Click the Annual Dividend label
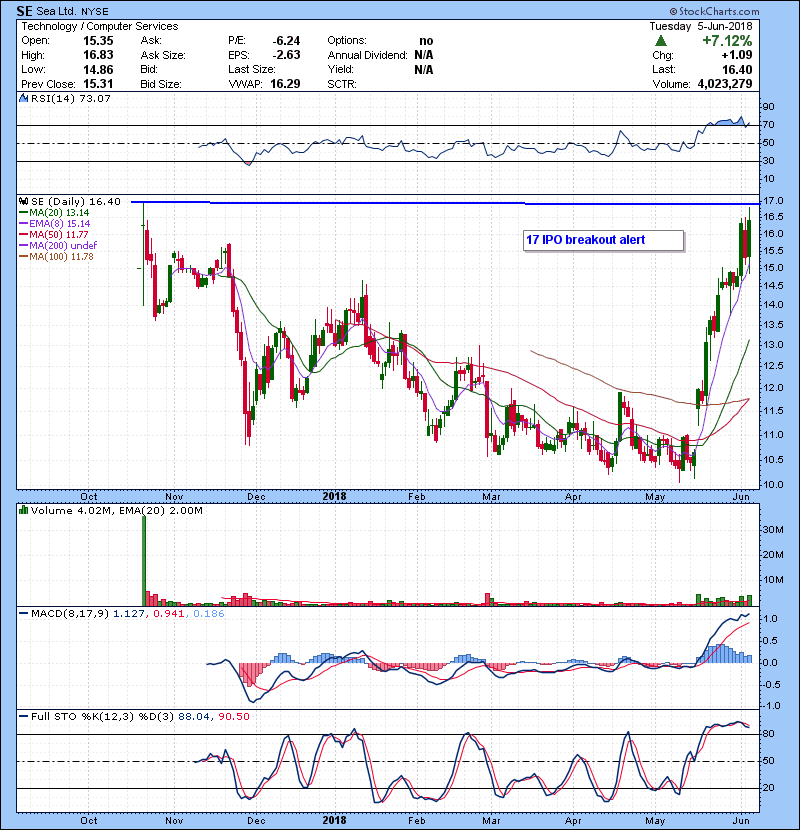Viewport: 800px width, 830px height. click(x=367, y=55)
